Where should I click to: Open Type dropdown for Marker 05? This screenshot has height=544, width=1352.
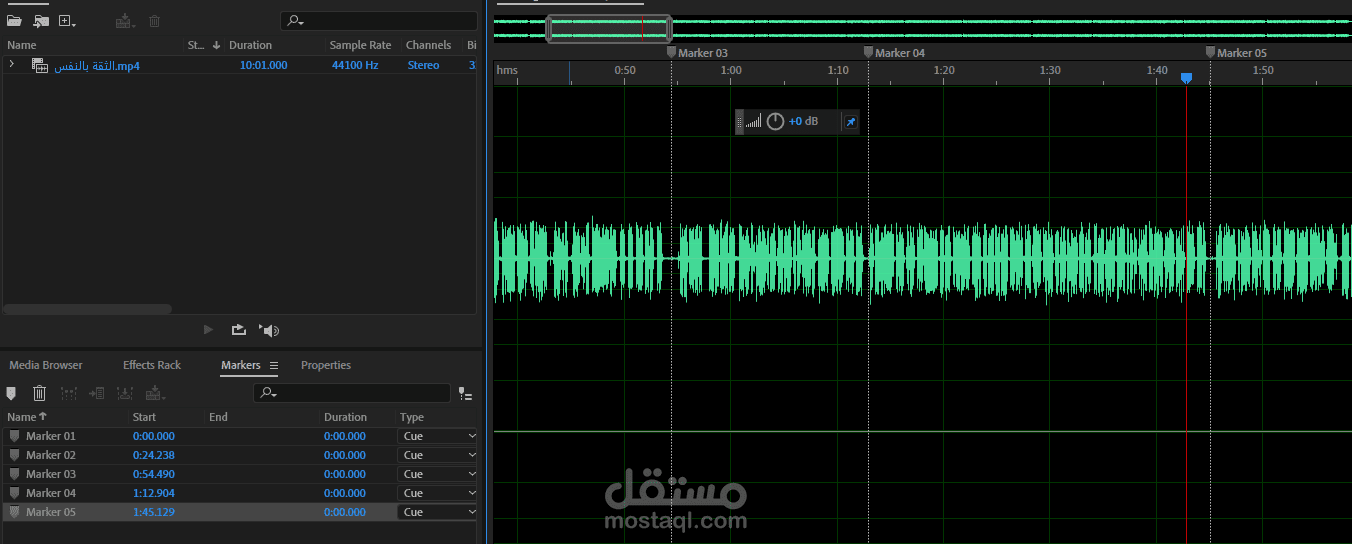click(438, 512)
